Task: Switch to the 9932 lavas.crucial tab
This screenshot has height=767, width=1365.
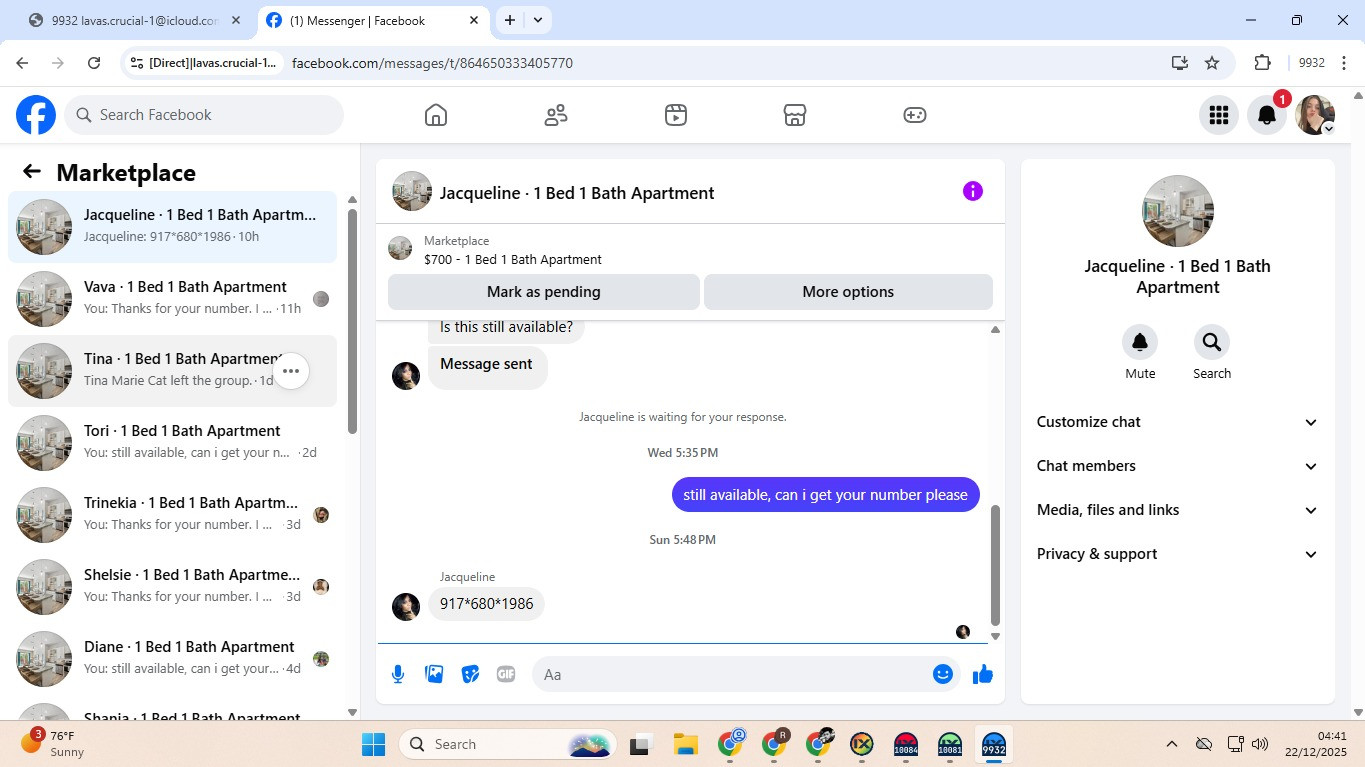Action: (x=135, y=20)
